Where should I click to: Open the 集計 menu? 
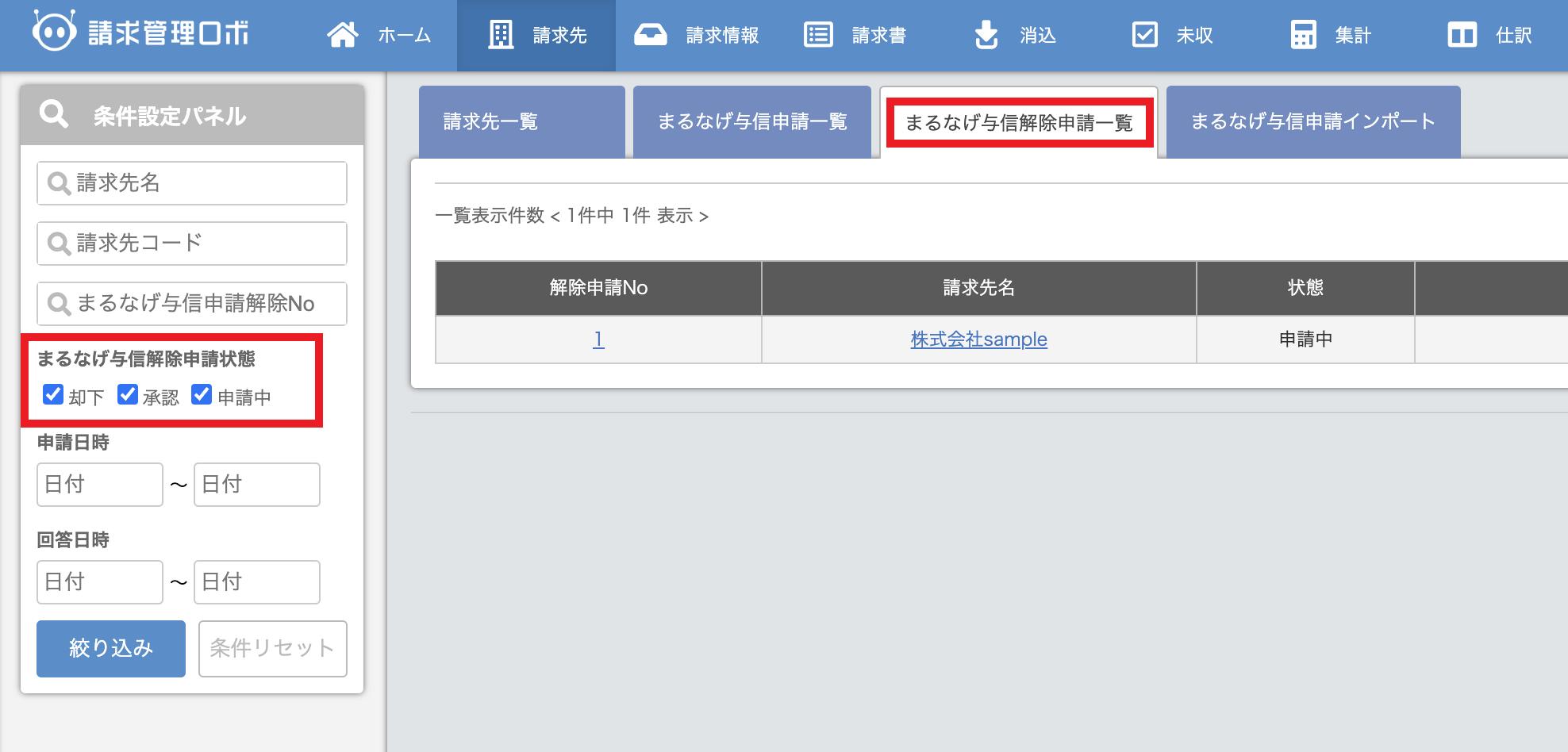1331,35
